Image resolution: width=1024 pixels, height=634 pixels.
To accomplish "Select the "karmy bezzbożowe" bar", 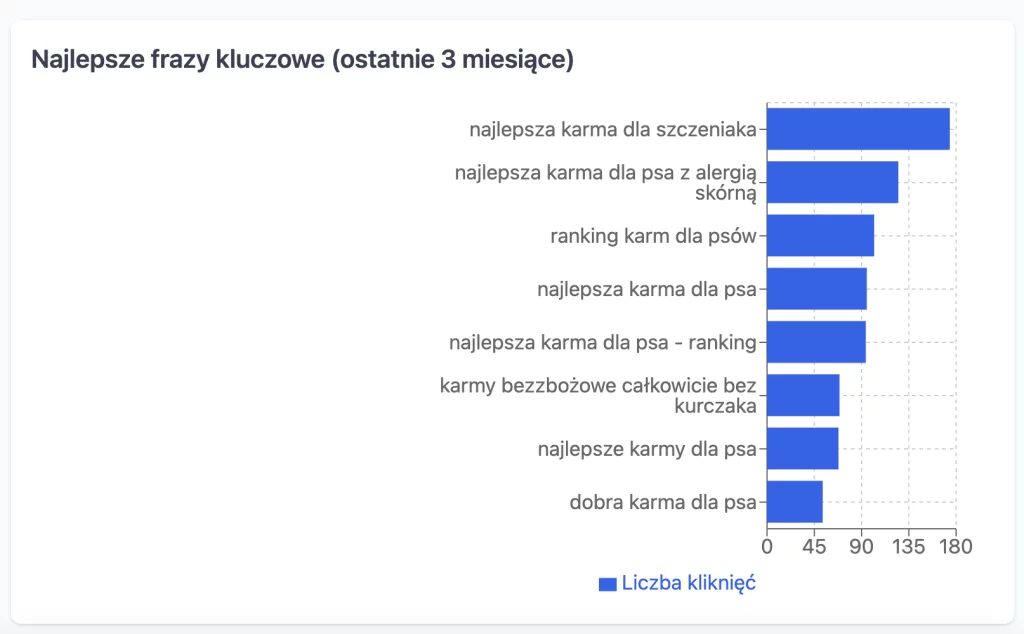I will [x=803, y=395].
